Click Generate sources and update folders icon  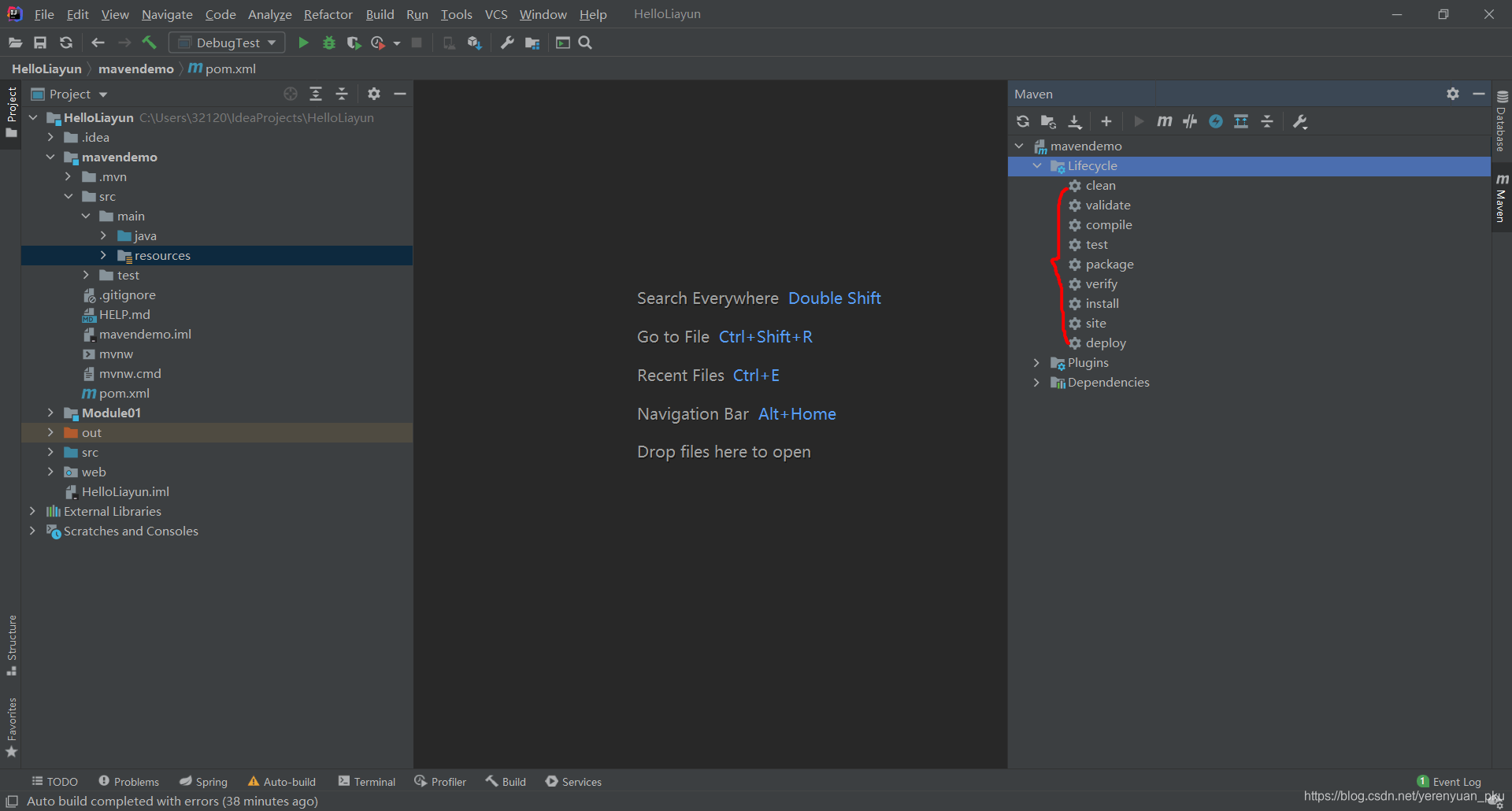pyautogui.click(x=1048, y=121)
